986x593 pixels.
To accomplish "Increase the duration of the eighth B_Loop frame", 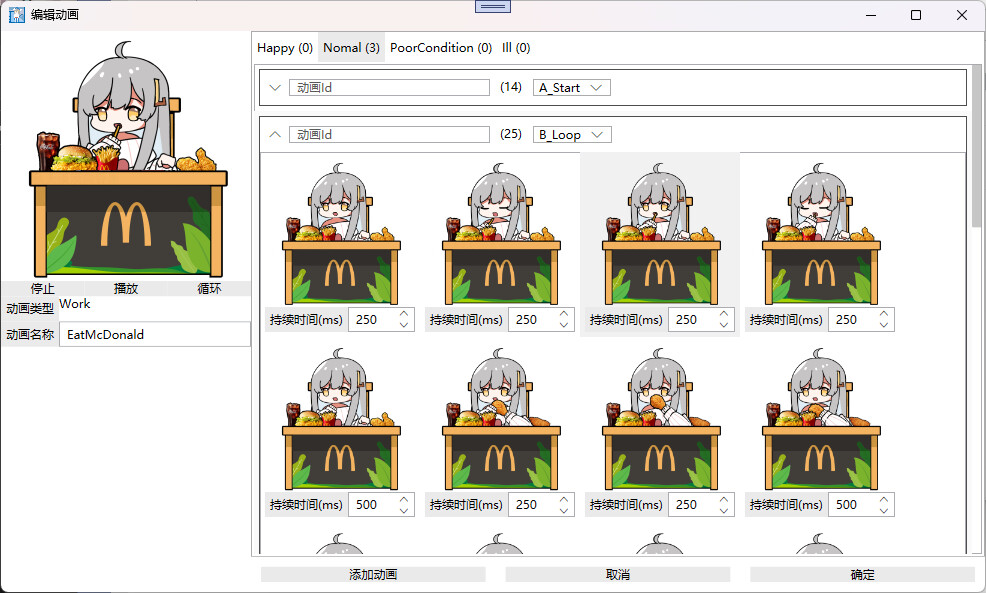I will pos(884,499).
